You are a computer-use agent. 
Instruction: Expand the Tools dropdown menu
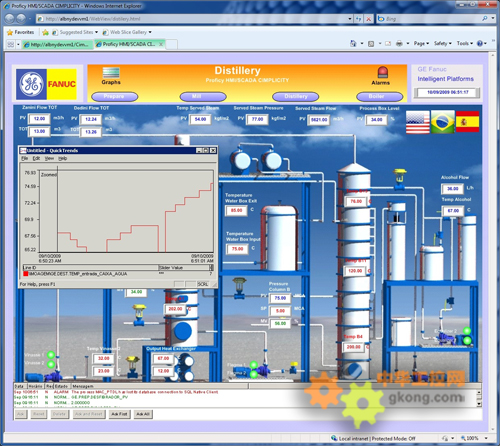(465, 43)
